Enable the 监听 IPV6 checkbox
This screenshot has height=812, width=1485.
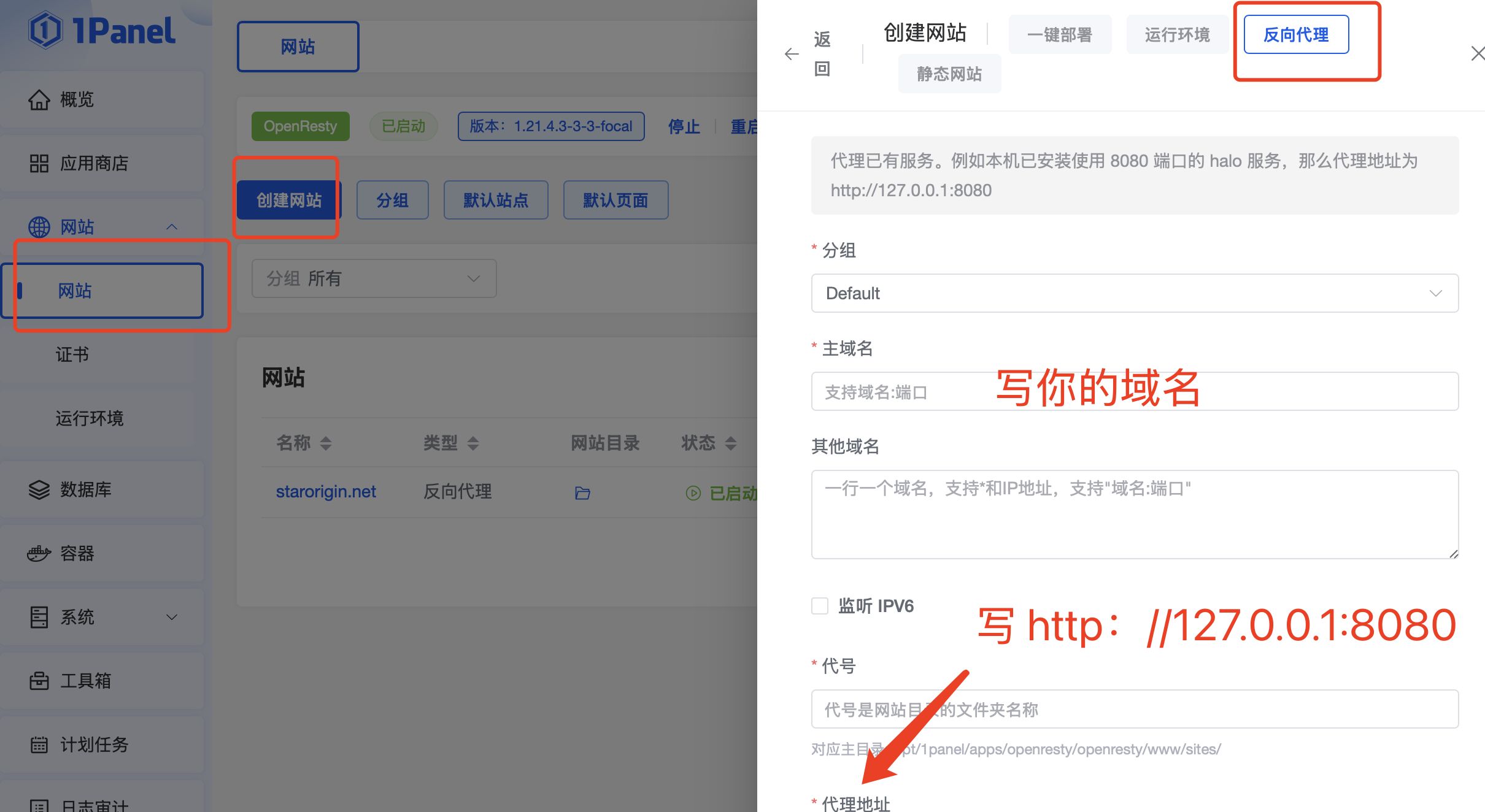tap(820, 606)
